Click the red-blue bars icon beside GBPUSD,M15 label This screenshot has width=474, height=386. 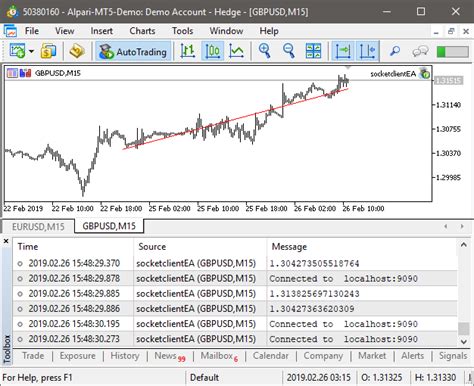pyautogui.click(x=25, y=73)
